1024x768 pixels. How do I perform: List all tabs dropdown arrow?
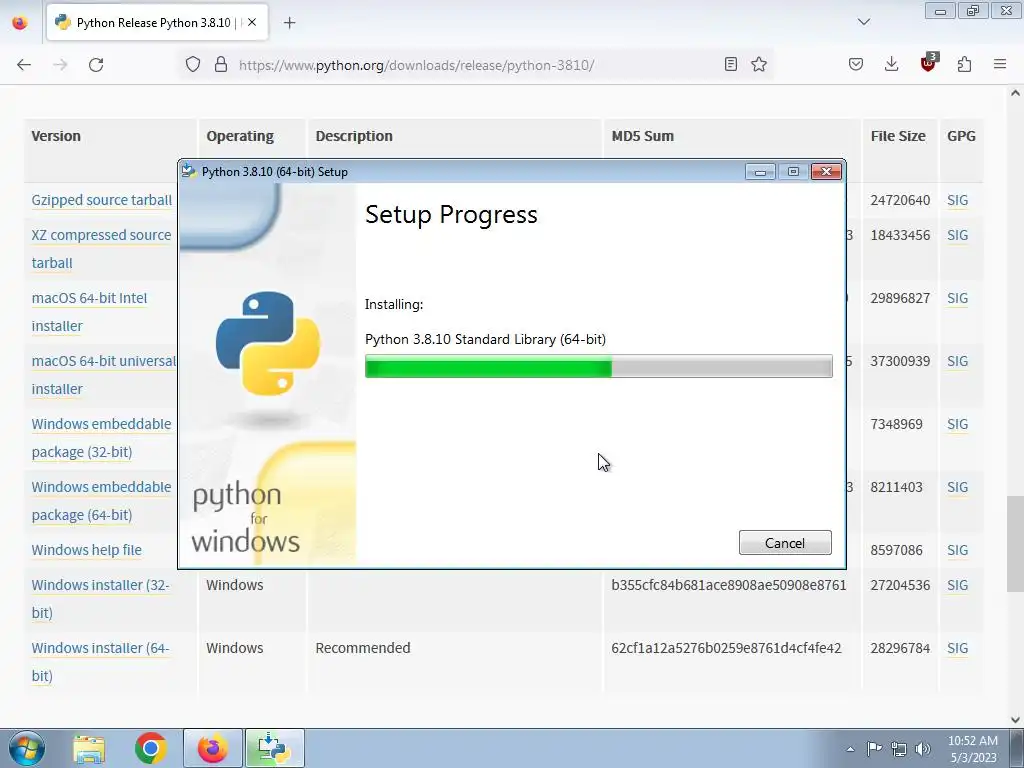[x=863, y=22]
